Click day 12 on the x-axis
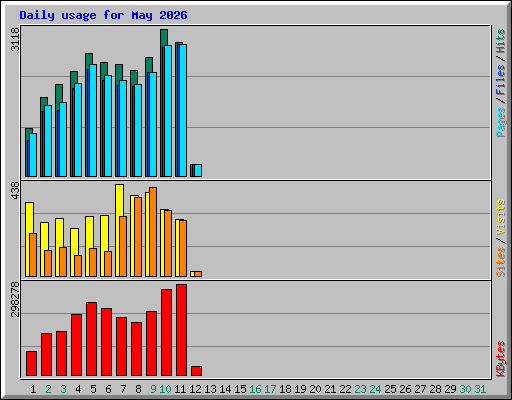This screenshot has height=400, width=512. (195, 389)
